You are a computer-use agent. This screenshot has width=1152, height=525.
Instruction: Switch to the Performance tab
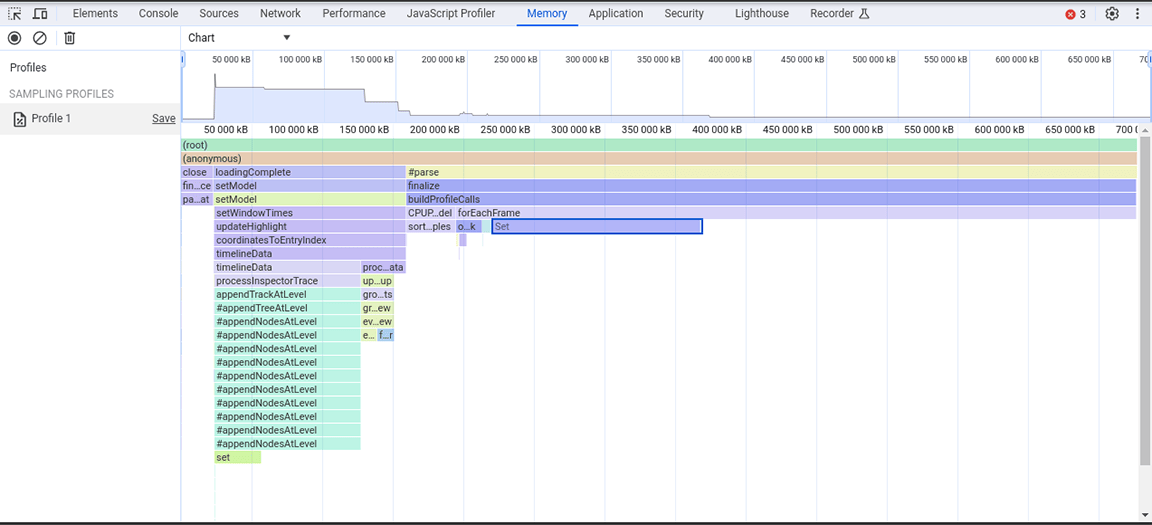point(353,14)
